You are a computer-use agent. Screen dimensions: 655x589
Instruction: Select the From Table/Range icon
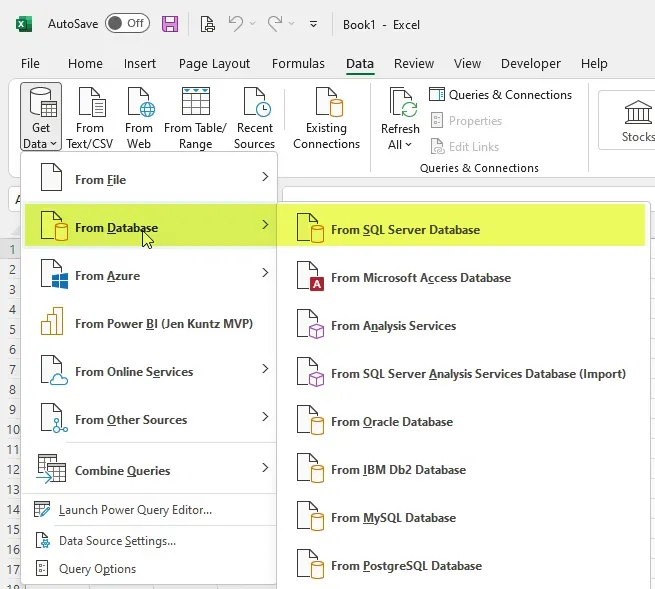tap(195, 103)
